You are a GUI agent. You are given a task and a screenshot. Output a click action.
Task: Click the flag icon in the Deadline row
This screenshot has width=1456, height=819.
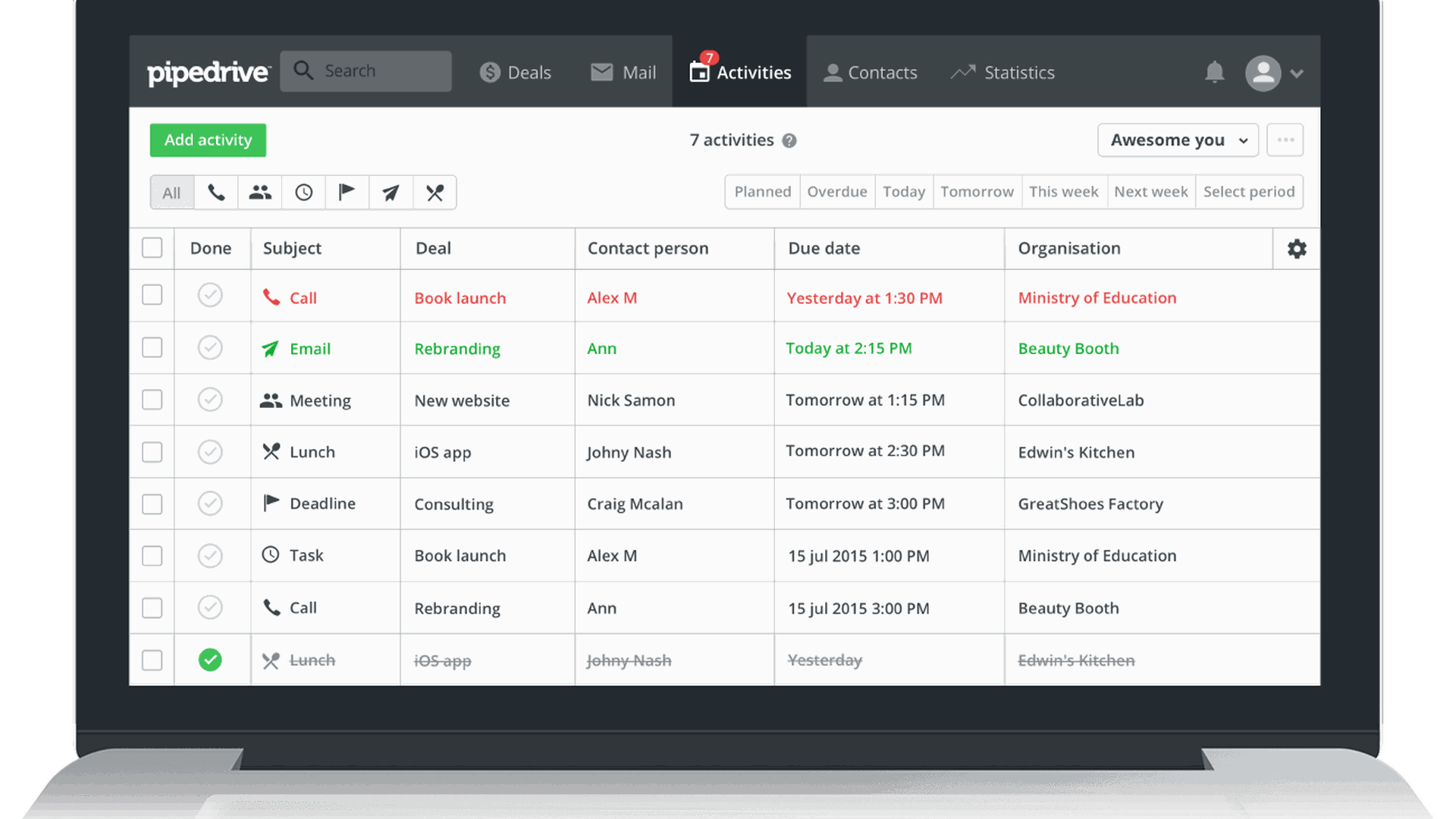(271, 503)
